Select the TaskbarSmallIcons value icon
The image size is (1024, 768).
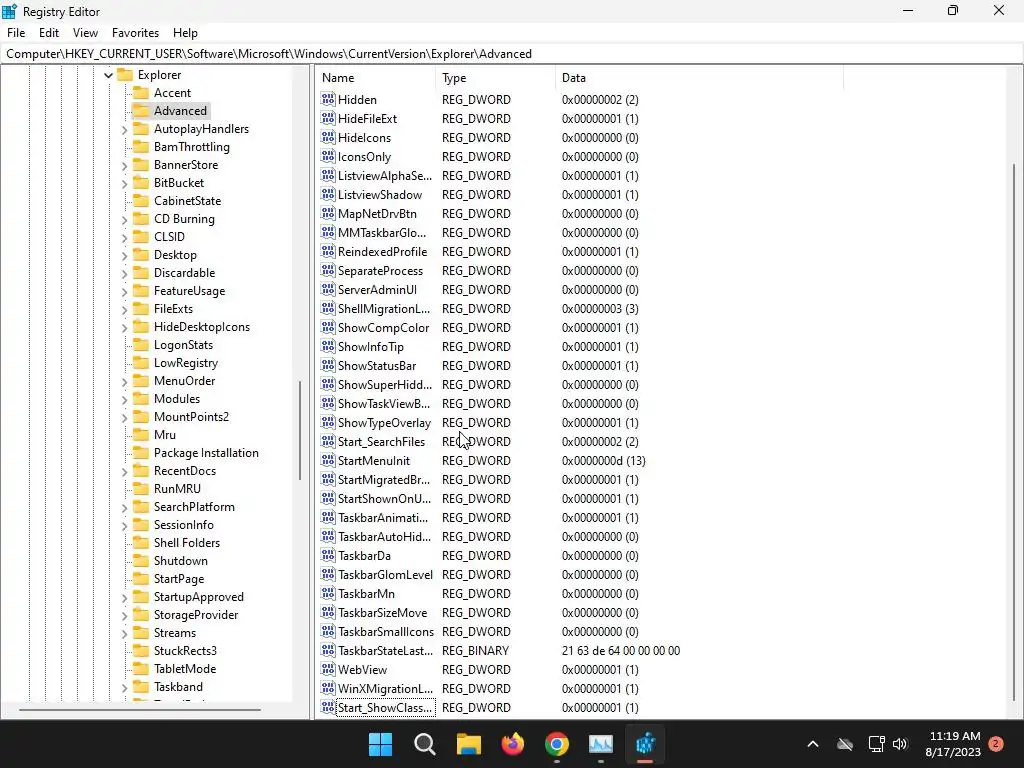(328, 632)
